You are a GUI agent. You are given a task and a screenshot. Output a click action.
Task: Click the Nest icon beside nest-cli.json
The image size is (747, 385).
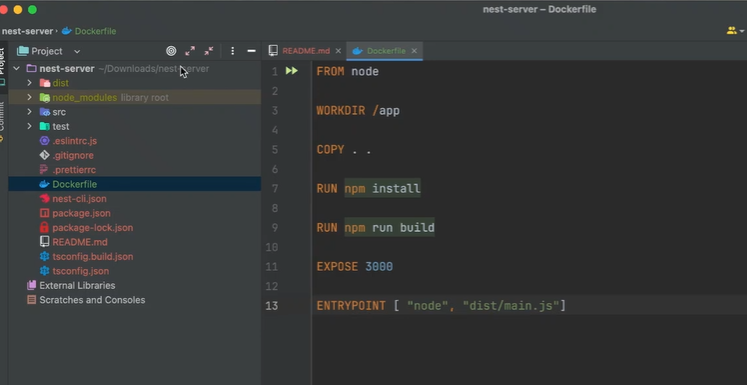click(x=44, y=199)
